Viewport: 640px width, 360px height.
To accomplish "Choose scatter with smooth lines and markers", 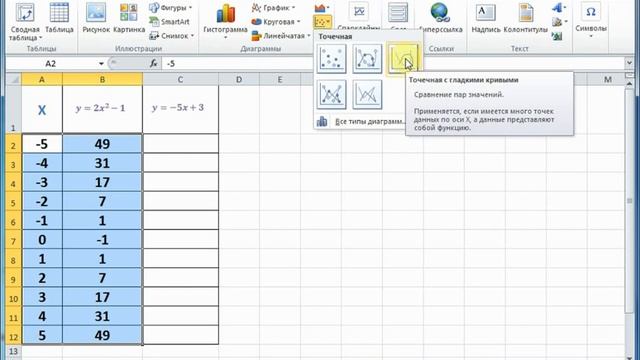I will tap(367, 59).
